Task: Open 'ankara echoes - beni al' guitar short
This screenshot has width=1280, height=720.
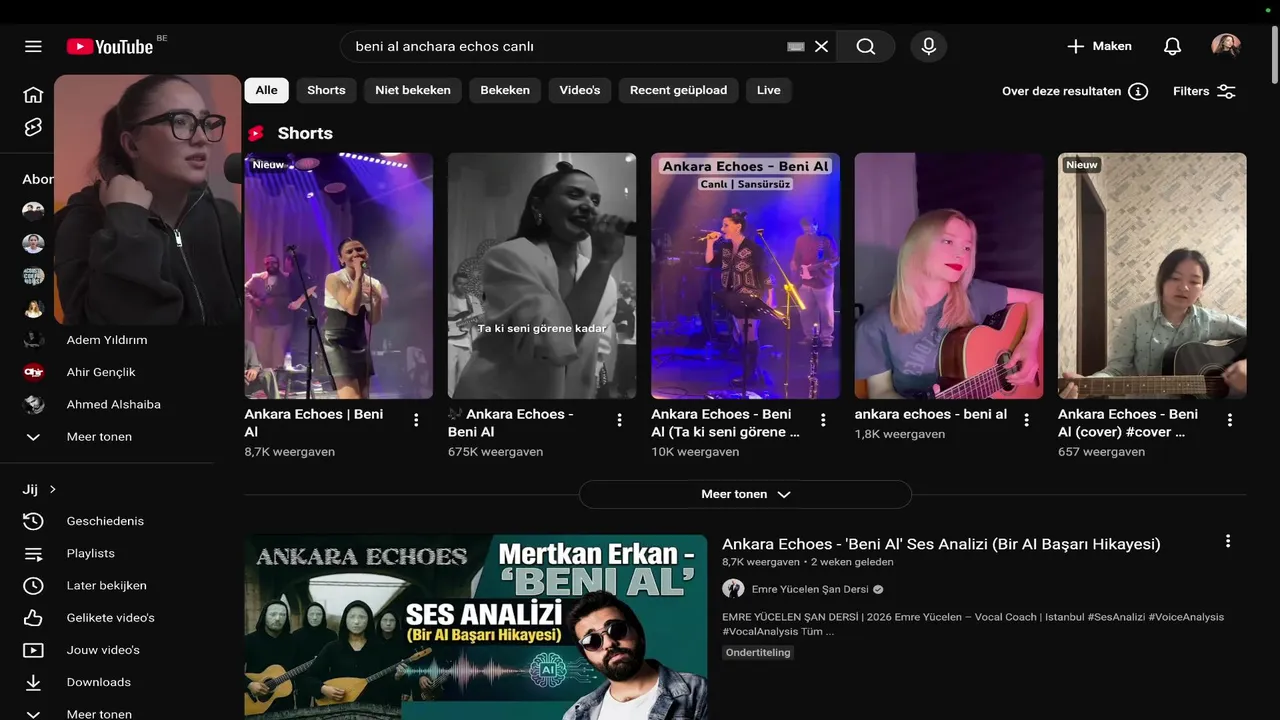Action: pos(949,276)
